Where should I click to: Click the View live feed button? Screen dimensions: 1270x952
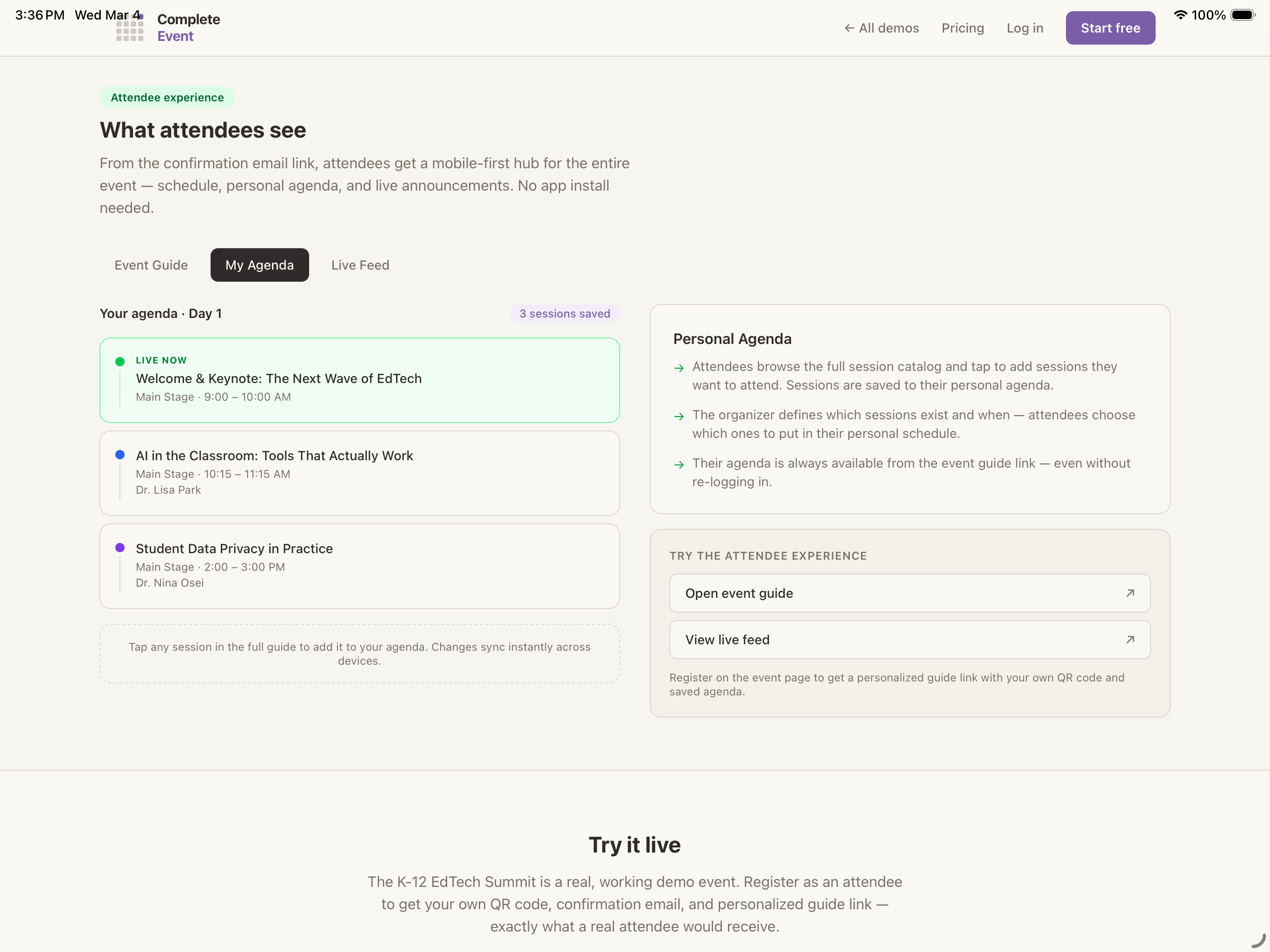909,640
